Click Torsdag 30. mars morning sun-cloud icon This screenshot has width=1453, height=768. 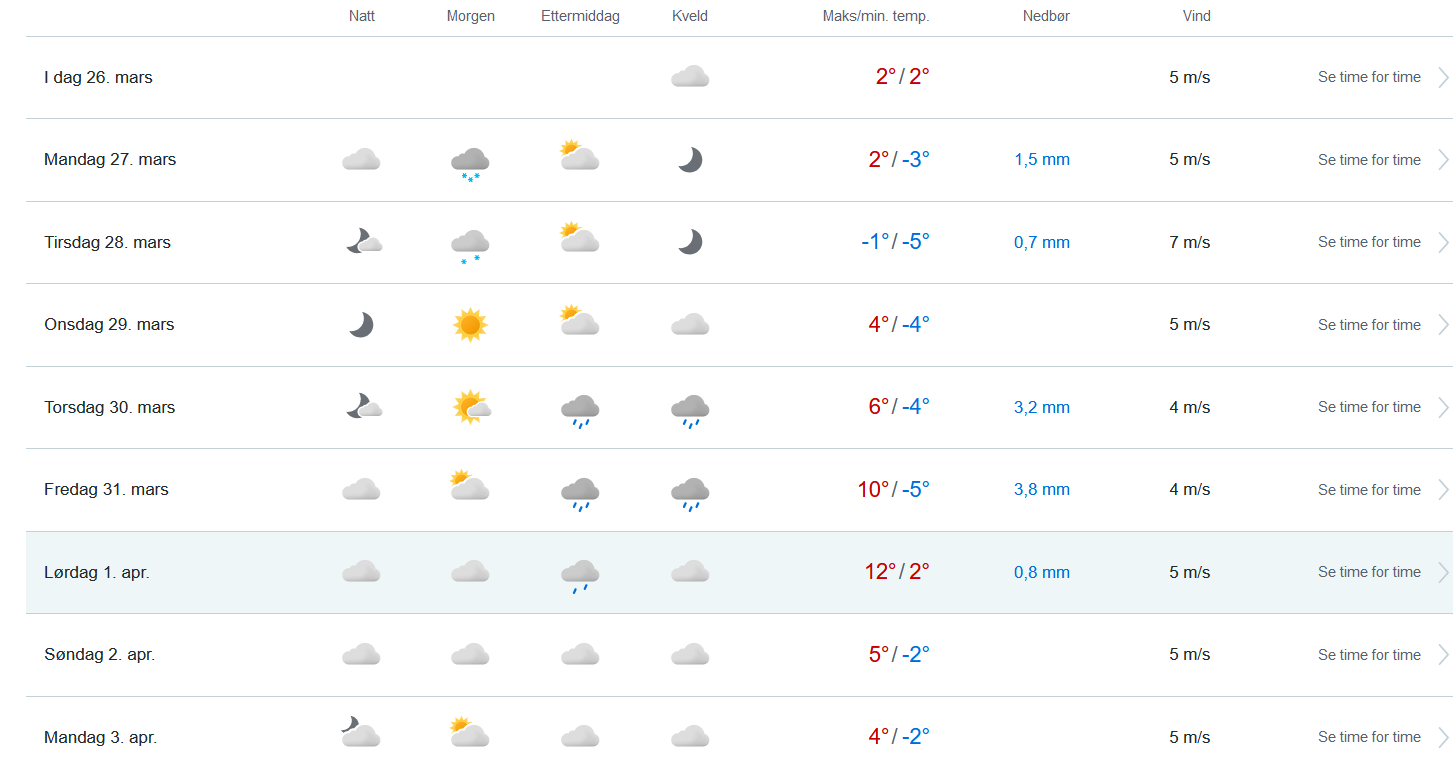pos(471,407)
